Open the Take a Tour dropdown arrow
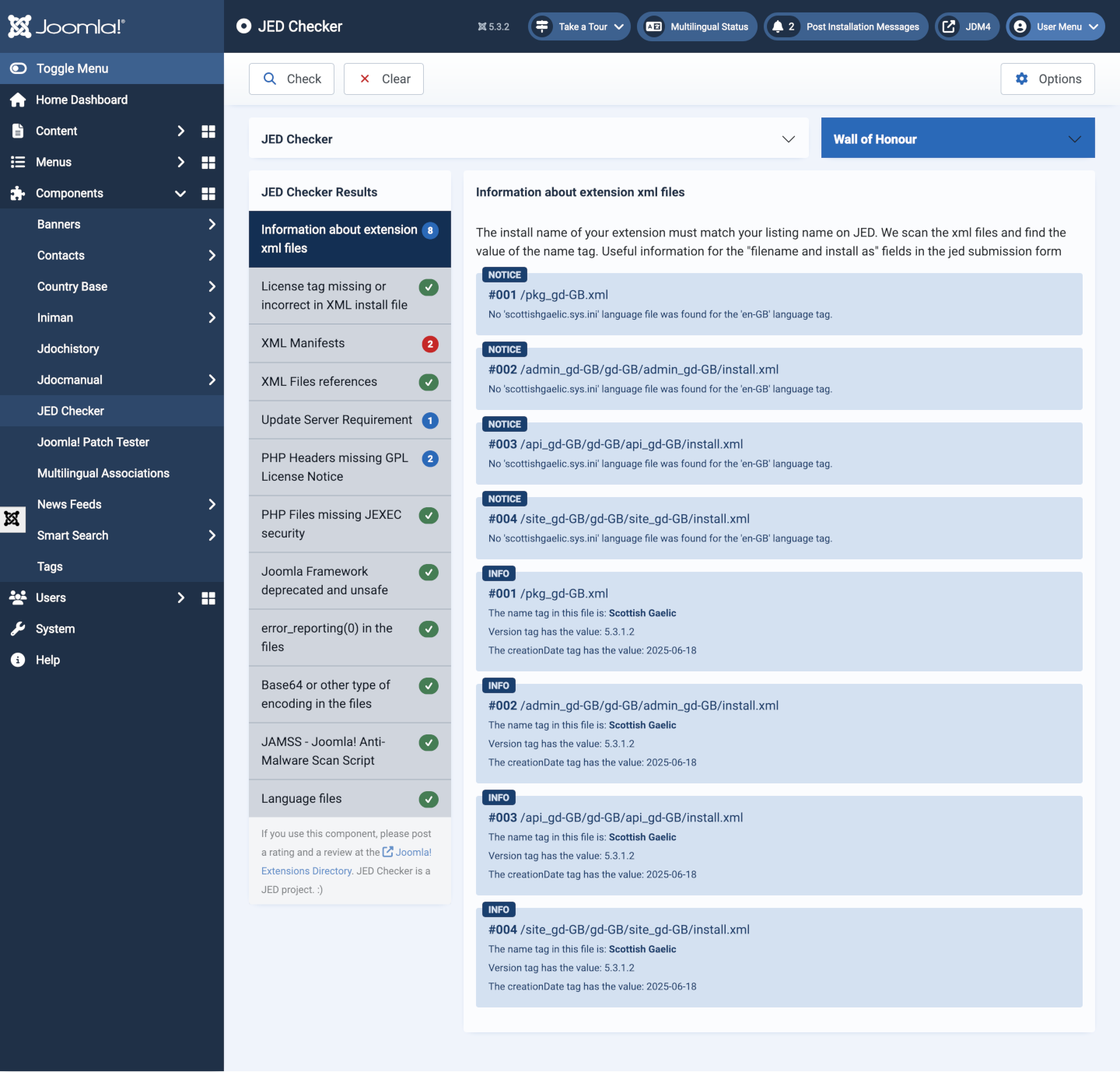Screen dimensions: 1120x1072 [619, 26]
